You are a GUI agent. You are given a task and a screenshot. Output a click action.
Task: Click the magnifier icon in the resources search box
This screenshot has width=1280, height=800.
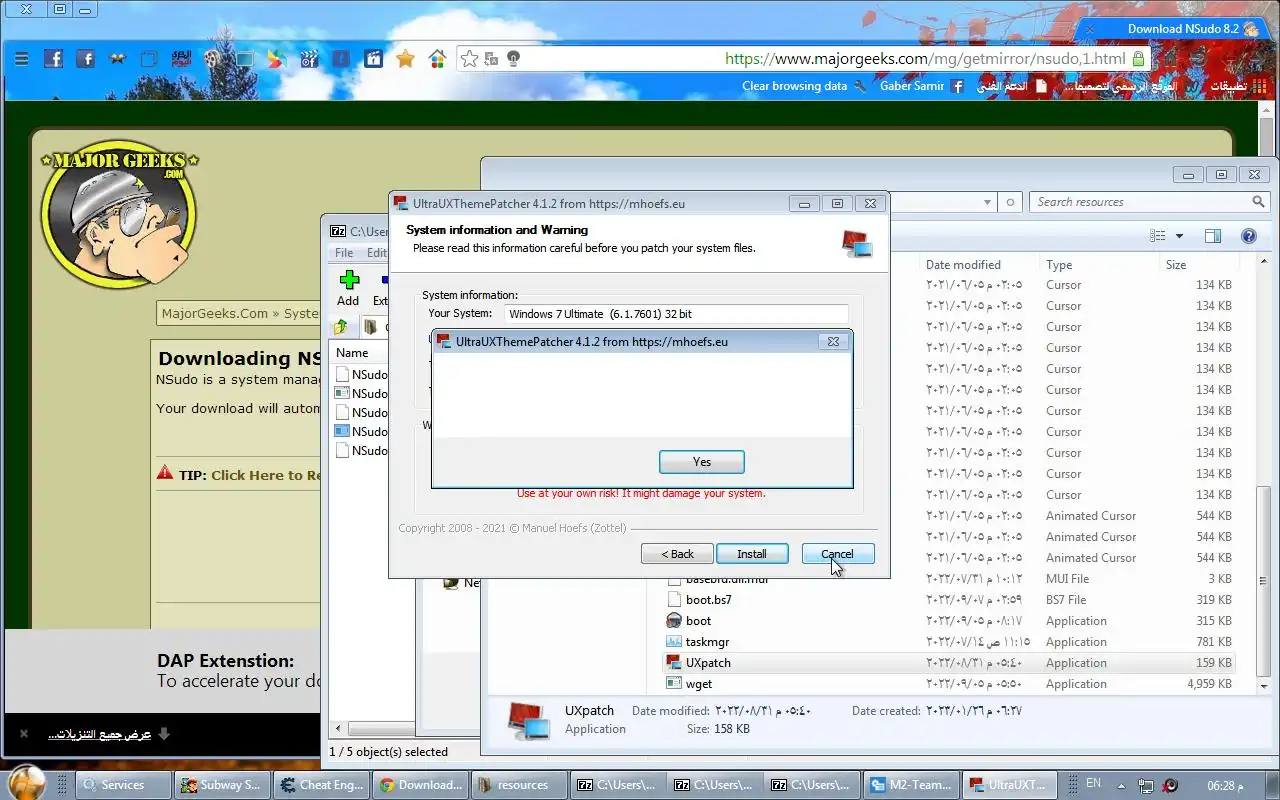pyautogui.click(x=1258, y=202)
